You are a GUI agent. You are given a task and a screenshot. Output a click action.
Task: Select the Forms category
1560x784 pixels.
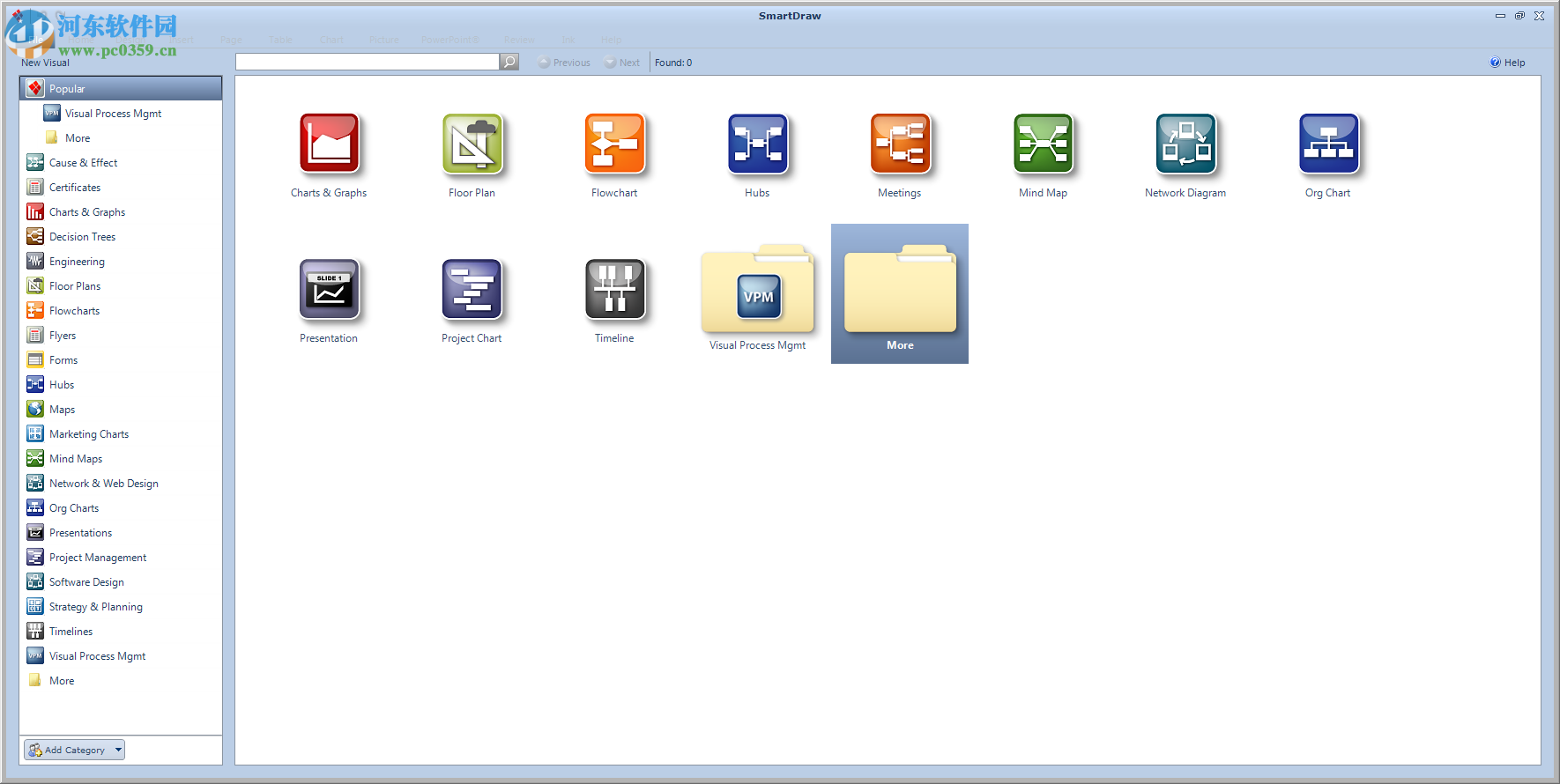pyautogui.click(x=63, y=360)
